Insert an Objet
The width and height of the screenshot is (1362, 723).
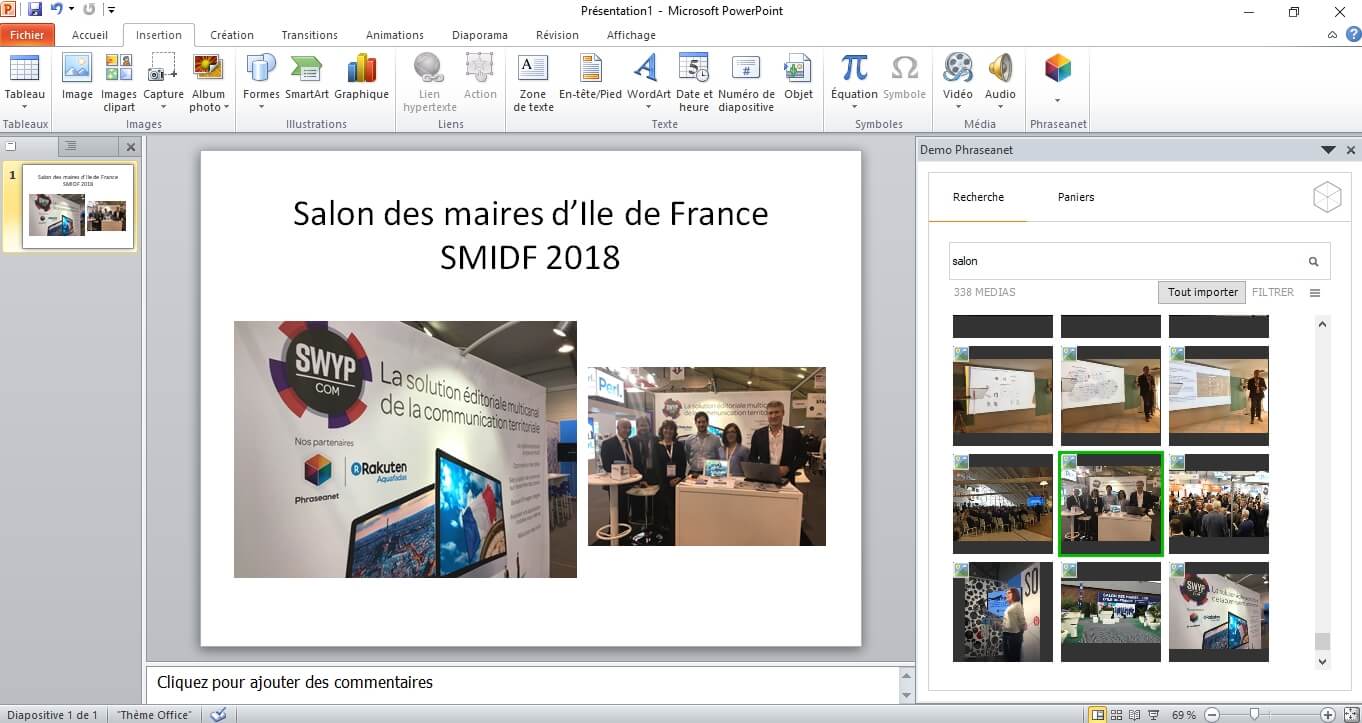[x=798, y=69]
